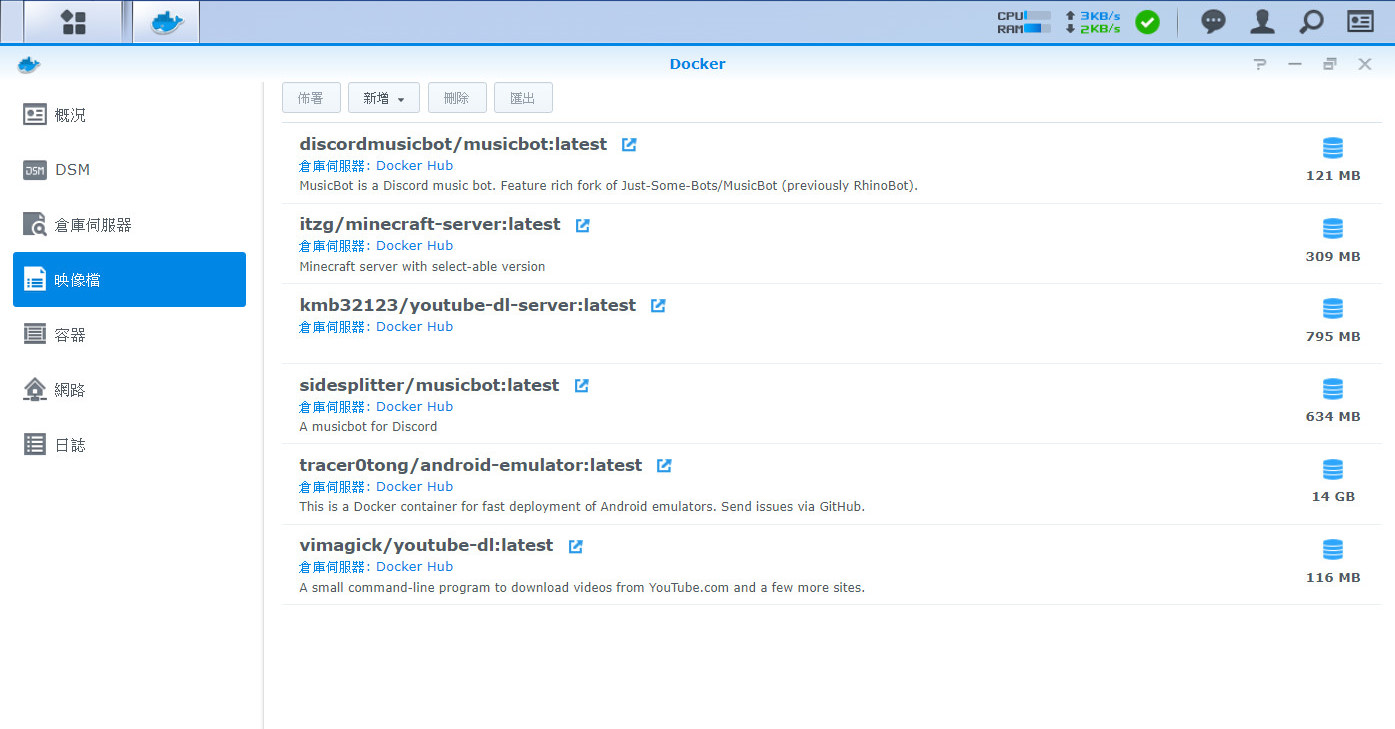Open the 日誌 log tab
The height and width of the screenshot is (729, 1395).
129,445
